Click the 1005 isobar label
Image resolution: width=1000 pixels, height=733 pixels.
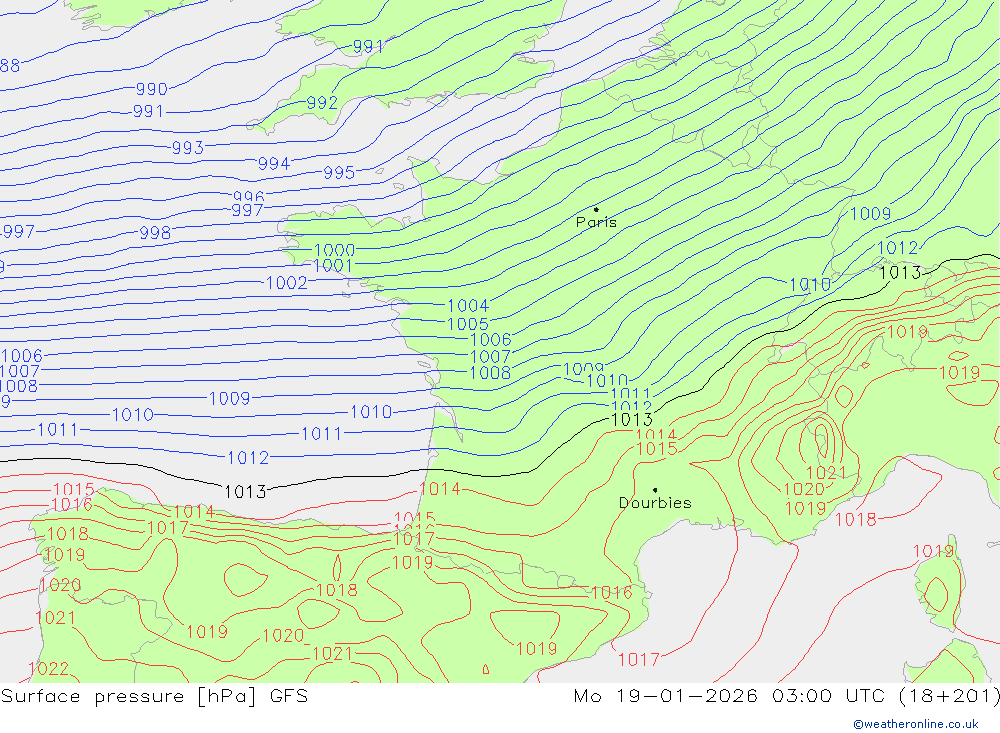coord(467,324)
